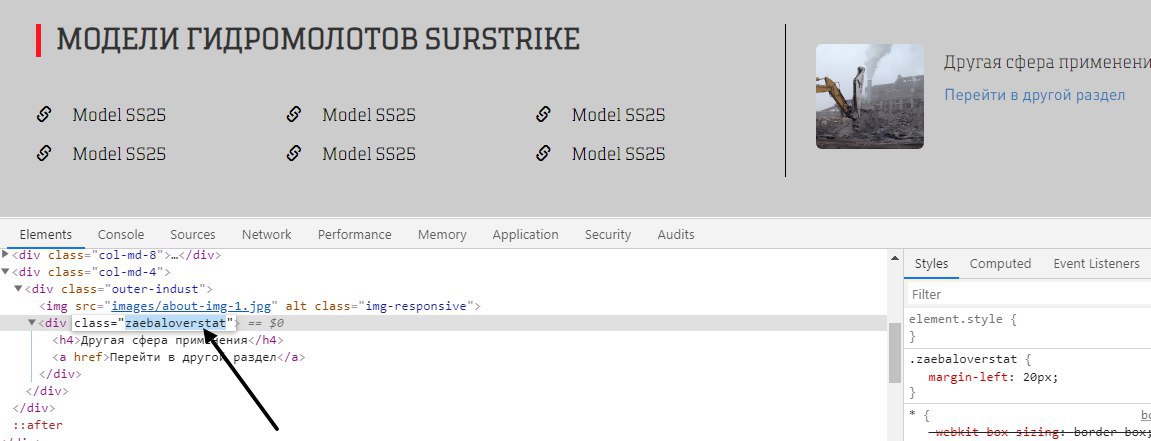Viewport: 1151px width, 441px height.
Task: Open the Security tab
Action: coord(608,235)
